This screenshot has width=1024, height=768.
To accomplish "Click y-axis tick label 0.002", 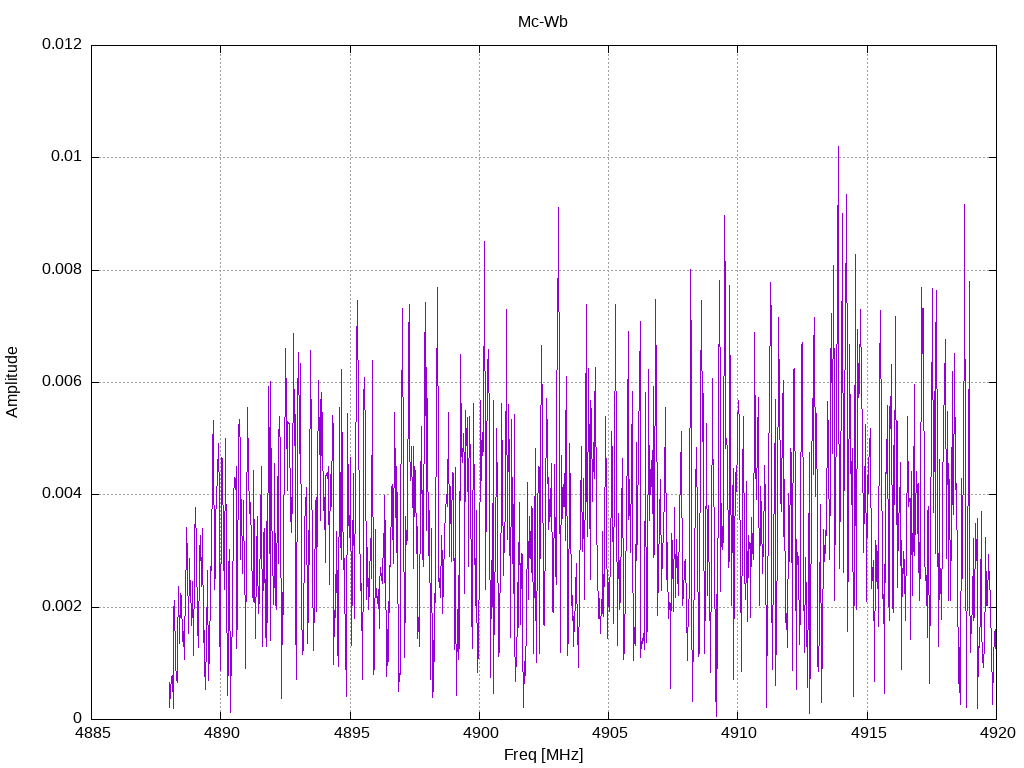I will (x=62, y=606).
